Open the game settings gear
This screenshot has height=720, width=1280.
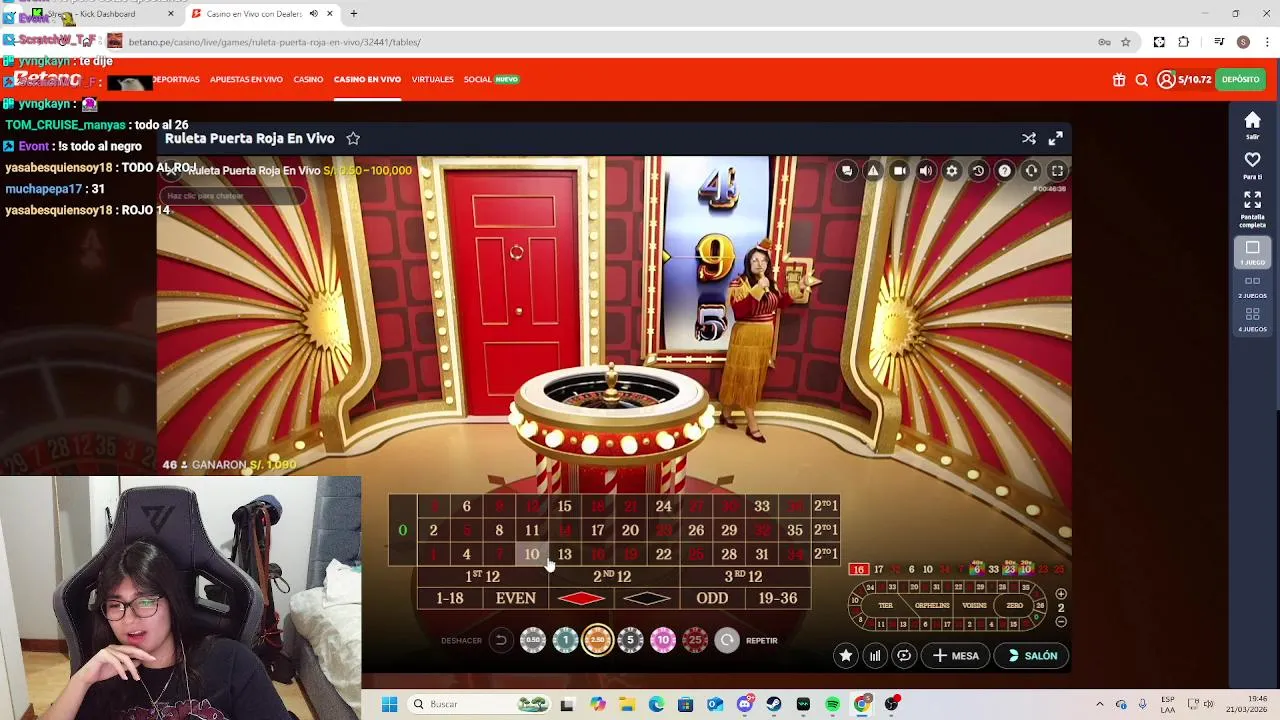952,171
